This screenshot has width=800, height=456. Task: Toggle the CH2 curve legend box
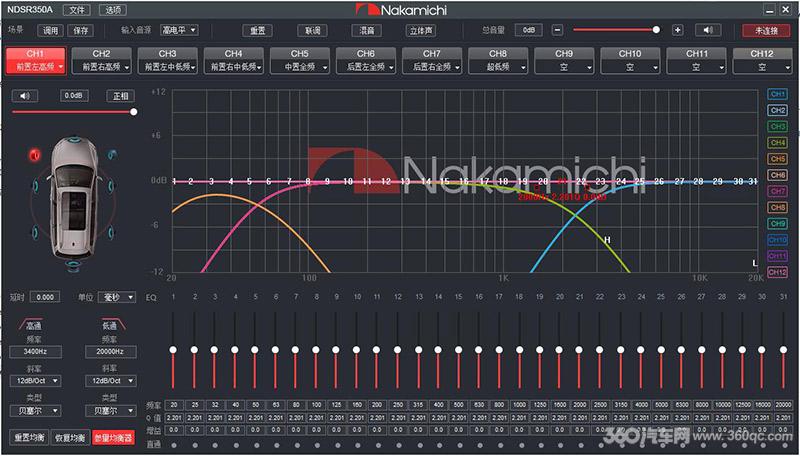778,111
